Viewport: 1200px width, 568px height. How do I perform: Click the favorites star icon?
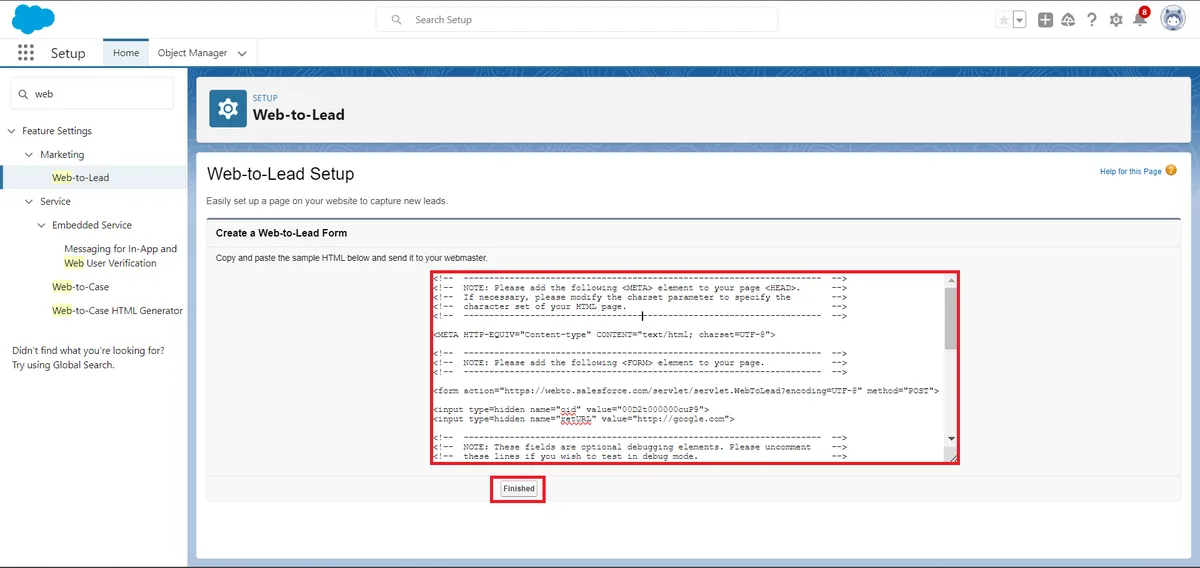(x=1003, y=20)
